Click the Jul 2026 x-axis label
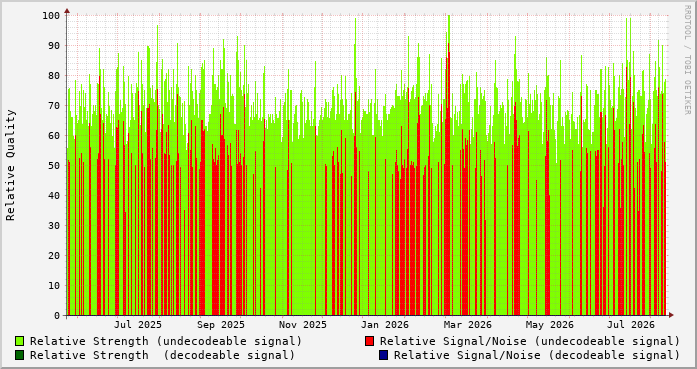Image resolution: width=697 pixels, height=369 pixels. tap(631, 325)
